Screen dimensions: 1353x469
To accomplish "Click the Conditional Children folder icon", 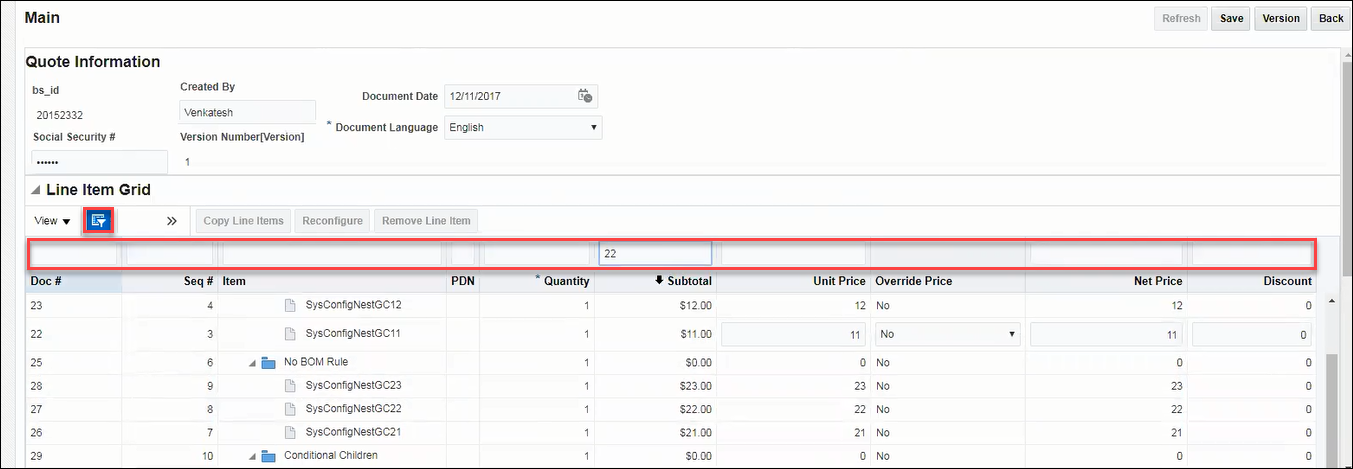I will coord(268,456).
